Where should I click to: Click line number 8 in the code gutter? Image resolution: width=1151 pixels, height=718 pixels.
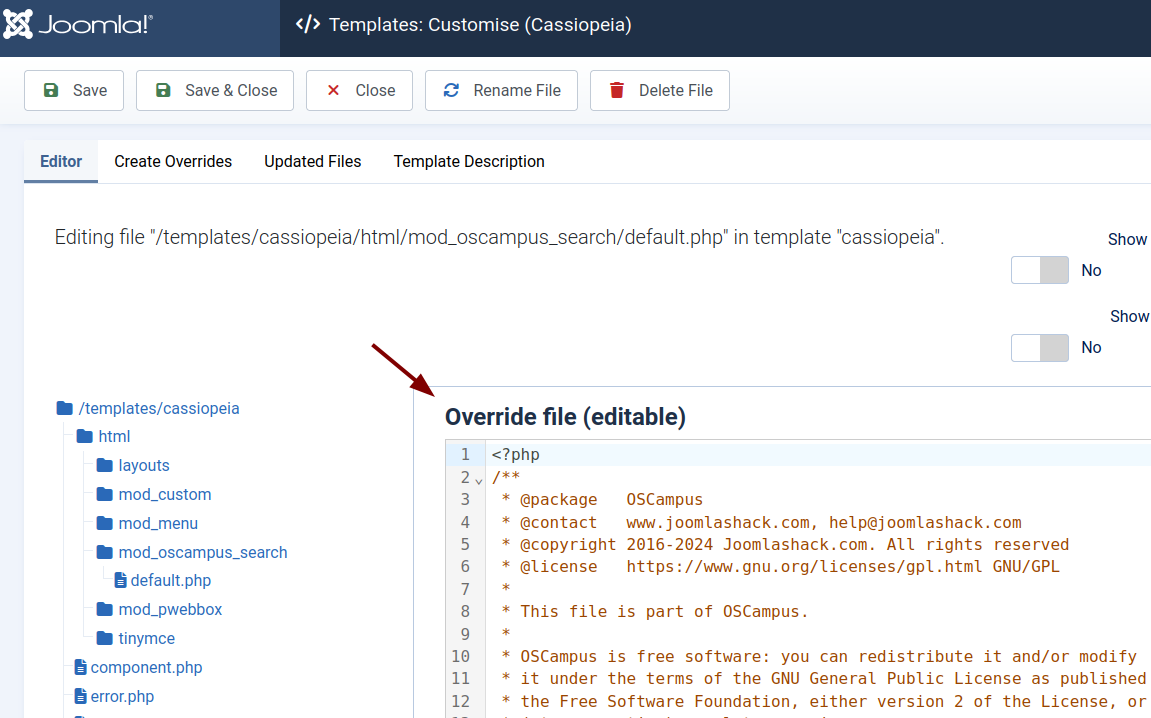point(465,611)
